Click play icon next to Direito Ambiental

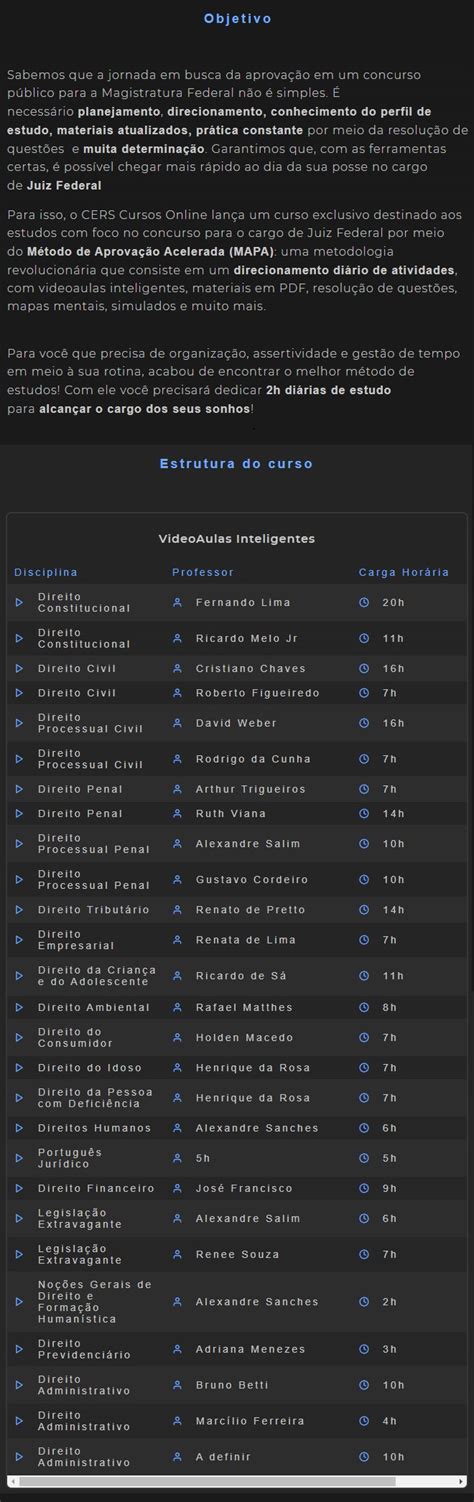19,1007
